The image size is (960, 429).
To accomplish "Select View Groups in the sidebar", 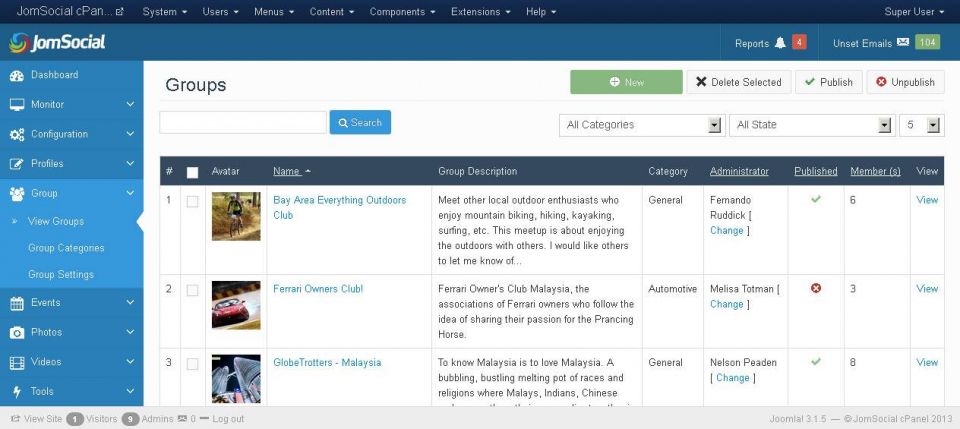I will coord(56,222).
